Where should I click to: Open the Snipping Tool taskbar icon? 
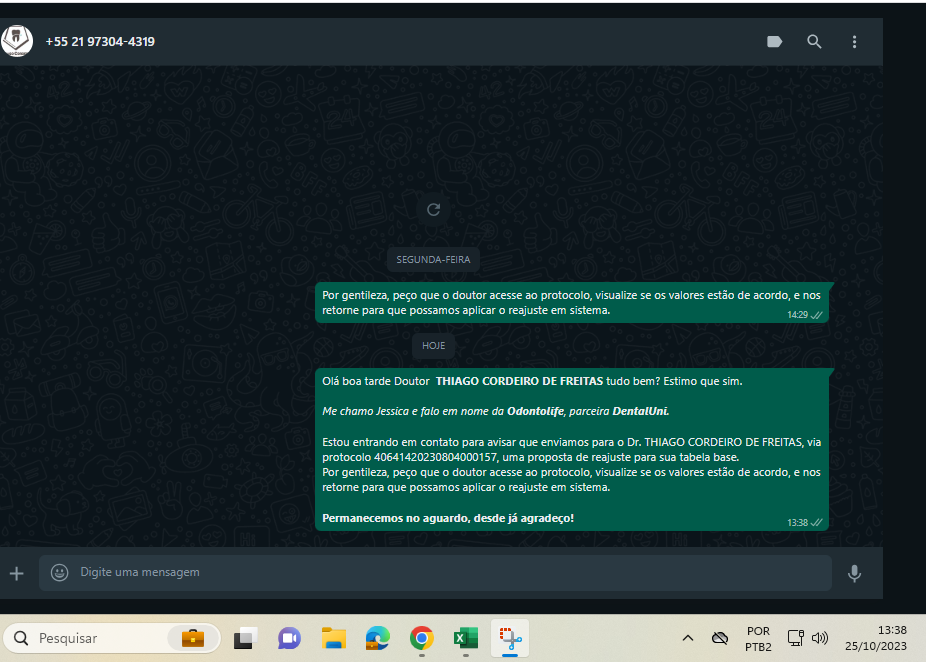[510, 638]
